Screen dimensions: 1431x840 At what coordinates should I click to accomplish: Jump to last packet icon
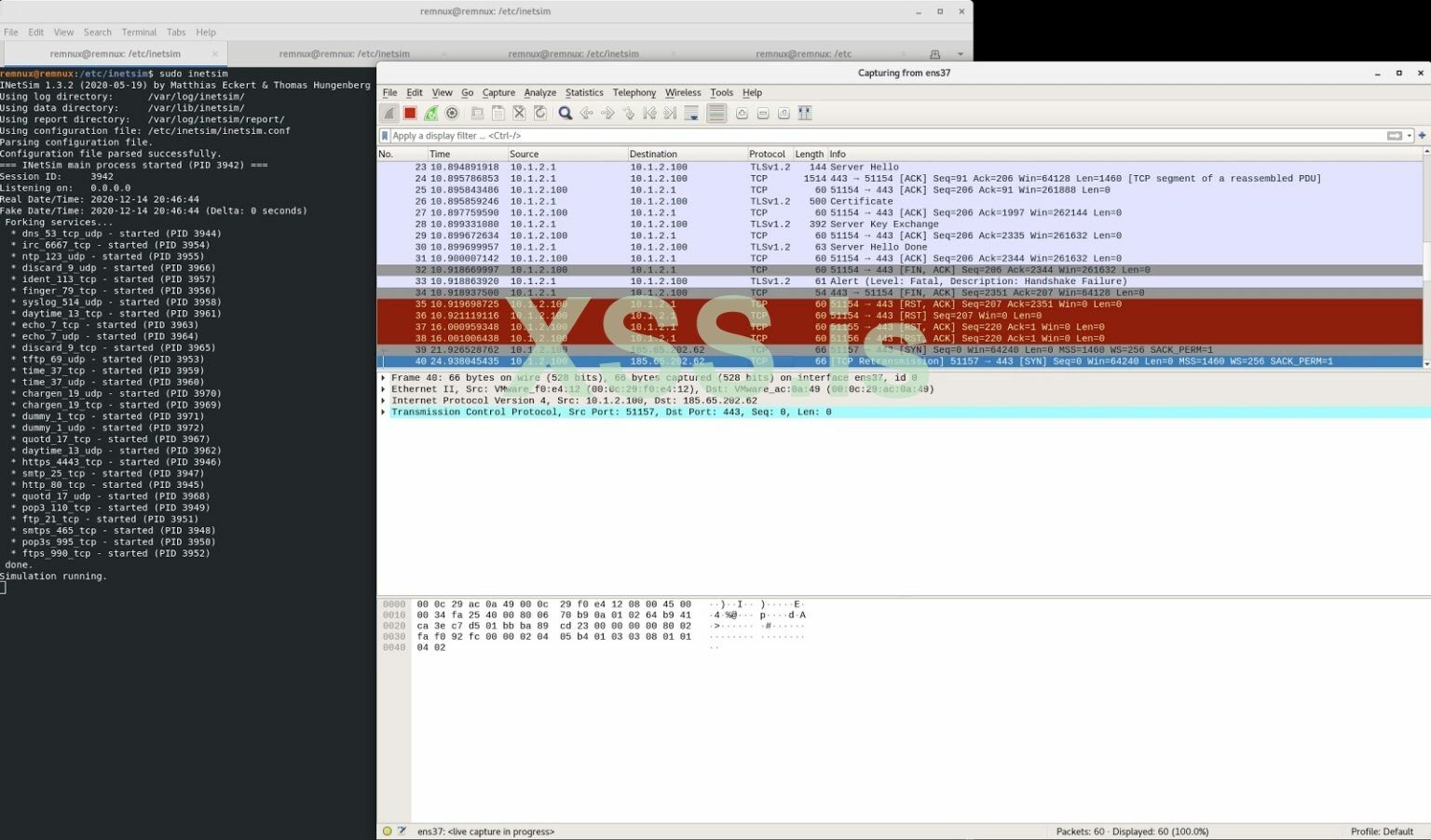670,114
